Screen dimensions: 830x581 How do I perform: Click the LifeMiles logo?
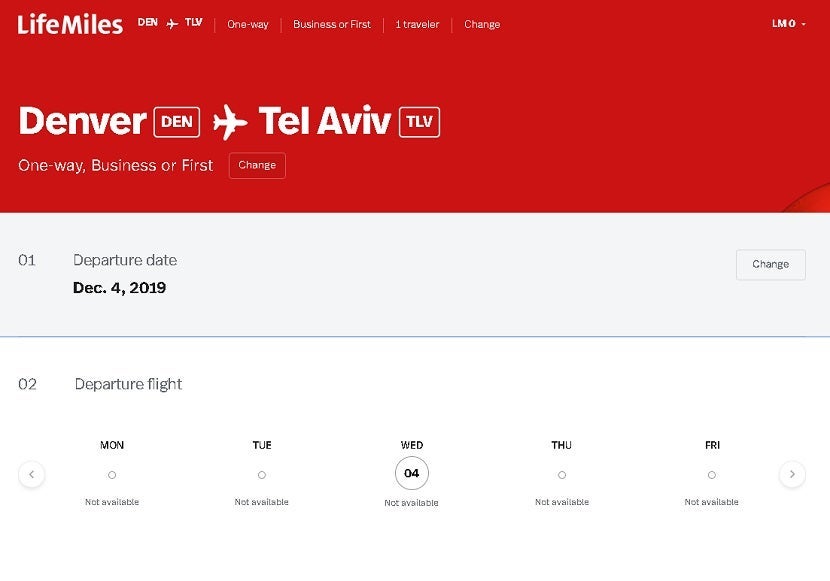(x=70, y=24)
